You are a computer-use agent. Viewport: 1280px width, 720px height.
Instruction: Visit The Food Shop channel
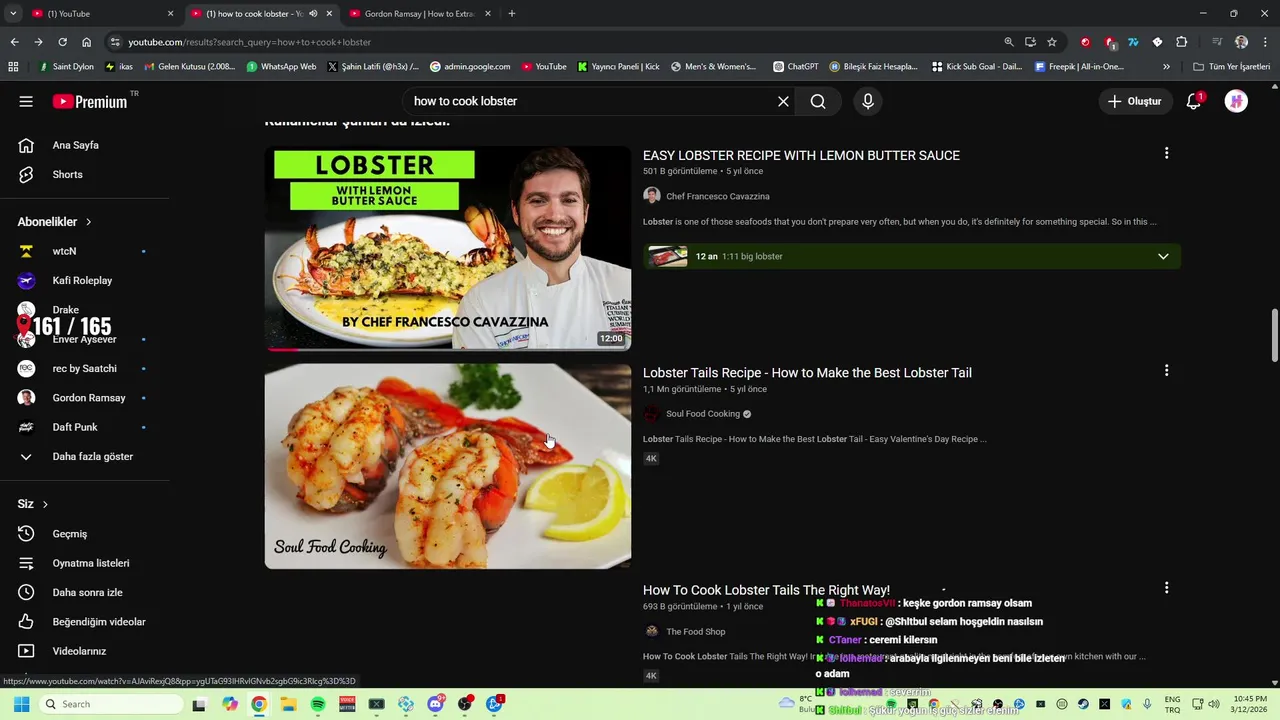click(x=696, y=632)
